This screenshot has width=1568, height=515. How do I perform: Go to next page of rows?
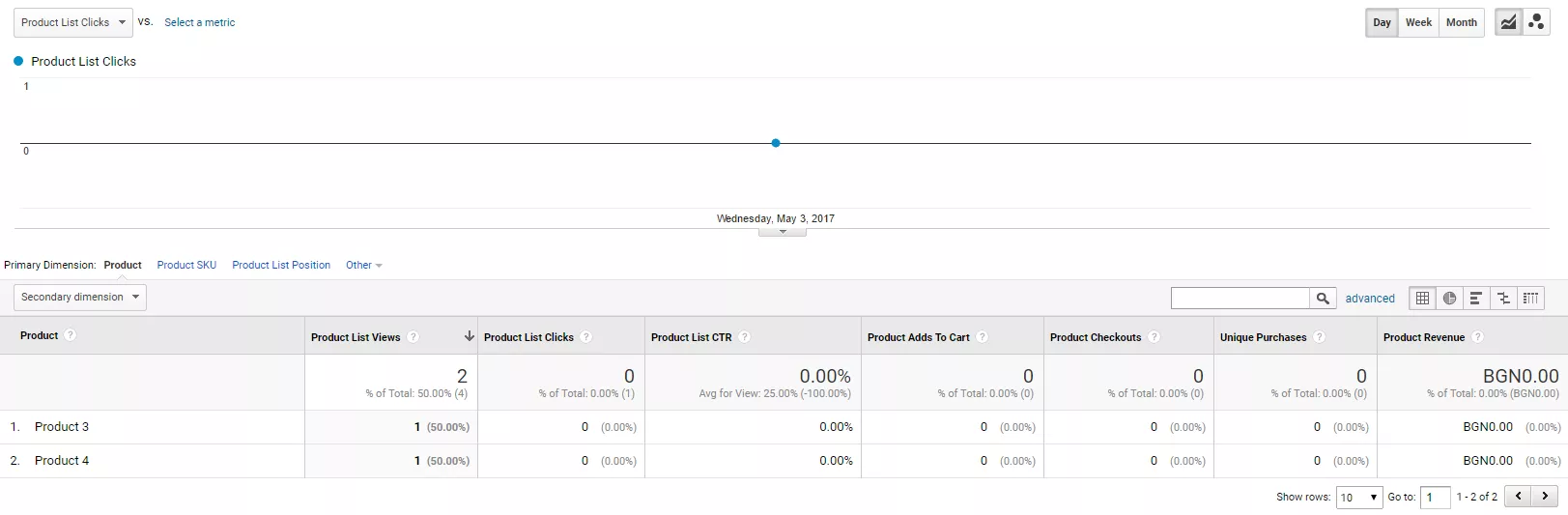(x=1545, y=497)
